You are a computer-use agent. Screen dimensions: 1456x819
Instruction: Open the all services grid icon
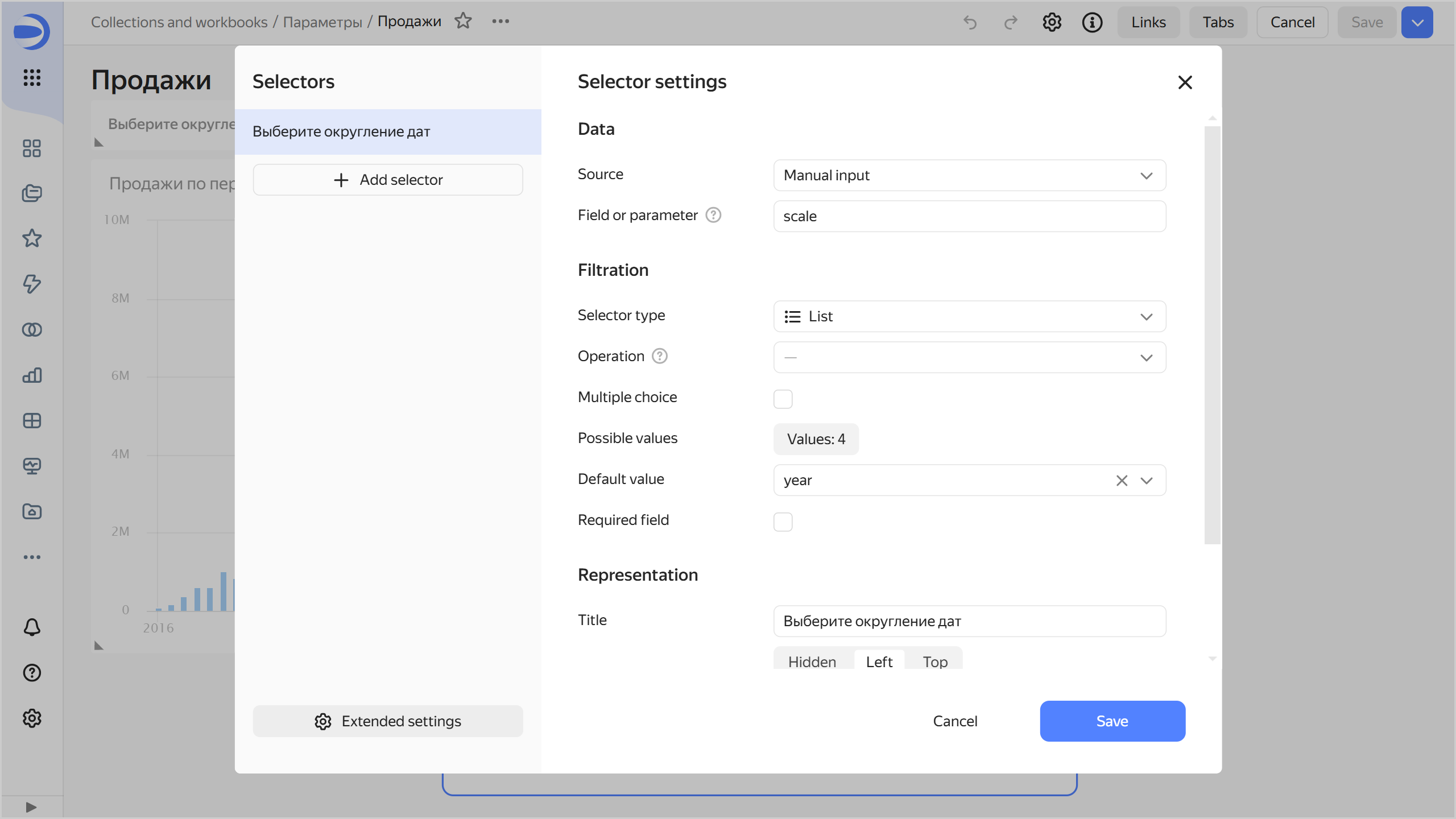point(32,77)
